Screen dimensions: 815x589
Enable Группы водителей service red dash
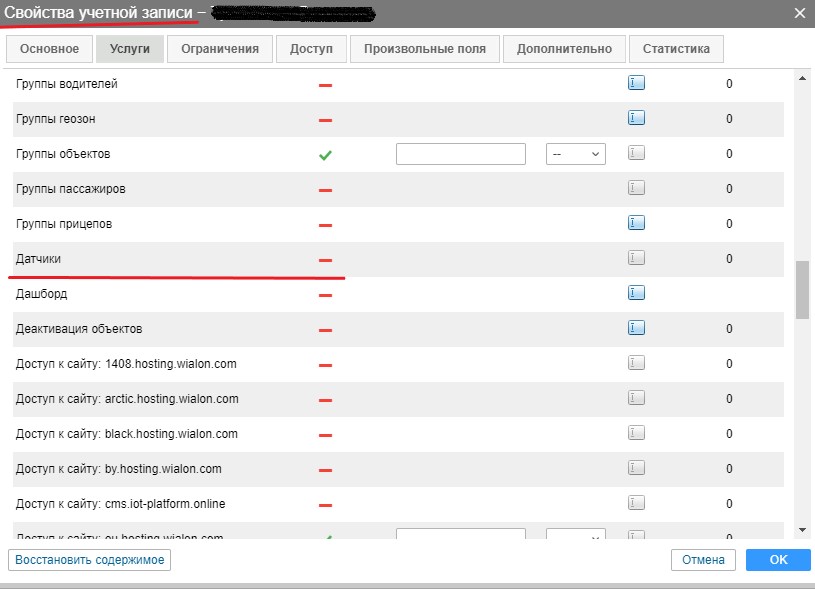click(325, 85)
